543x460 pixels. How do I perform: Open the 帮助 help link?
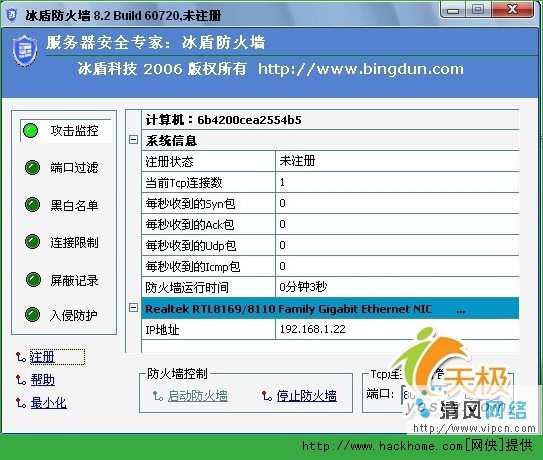click(x=43, y=380)
